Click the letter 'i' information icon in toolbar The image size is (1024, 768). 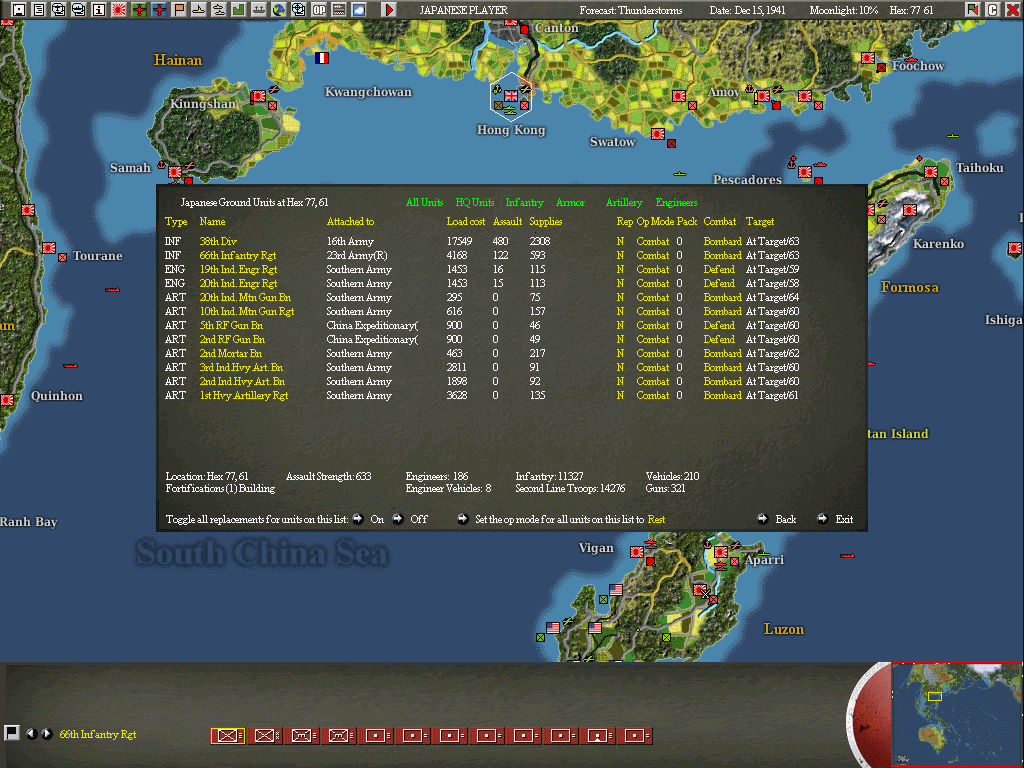coord(99,10)
